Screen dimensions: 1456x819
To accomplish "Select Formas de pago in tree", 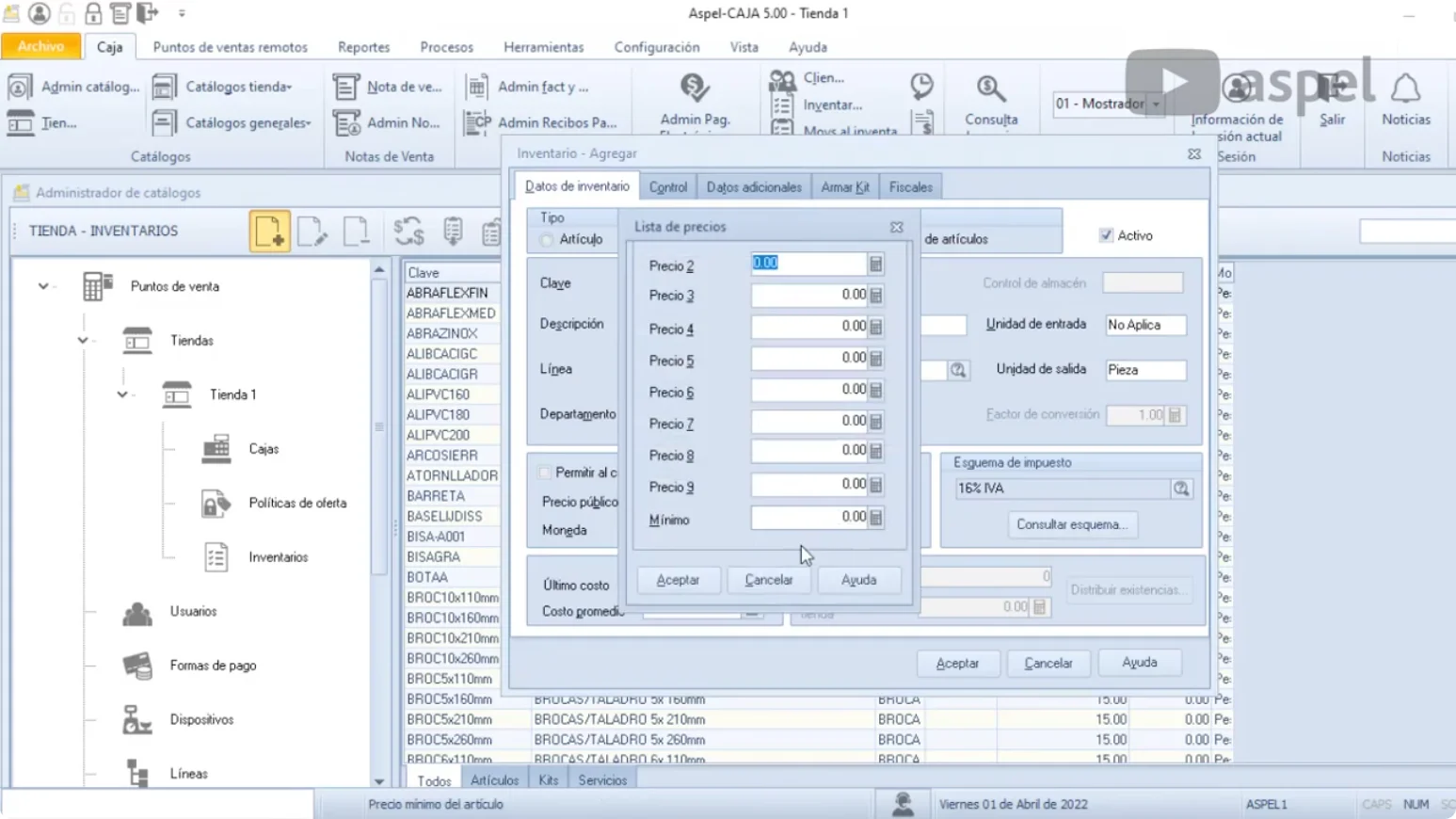I will click(x=213, y=666).
